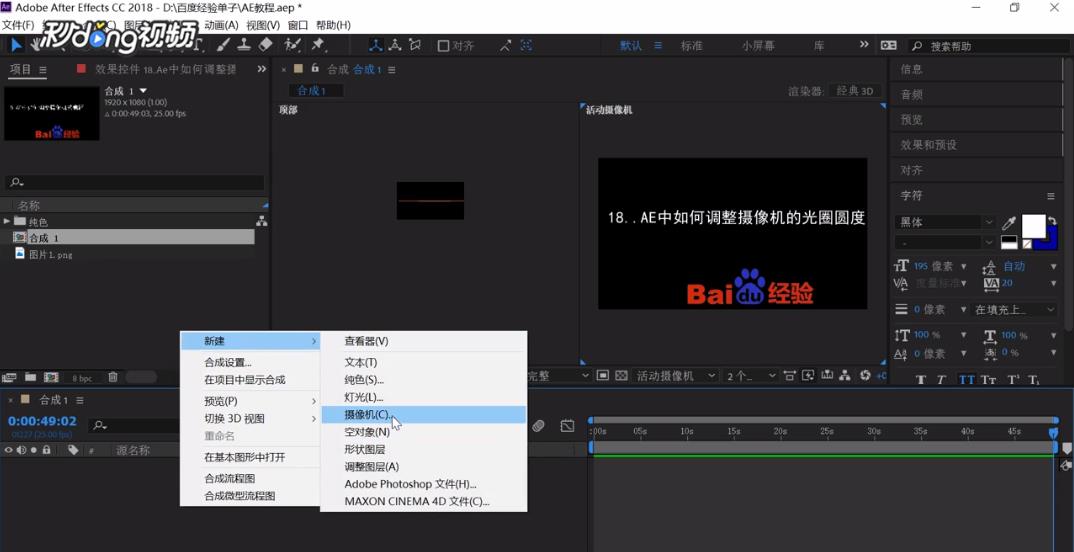1074x552 pixels.
Task: Toggle transparency grid in viewer
Action: [x=621, y=375]
